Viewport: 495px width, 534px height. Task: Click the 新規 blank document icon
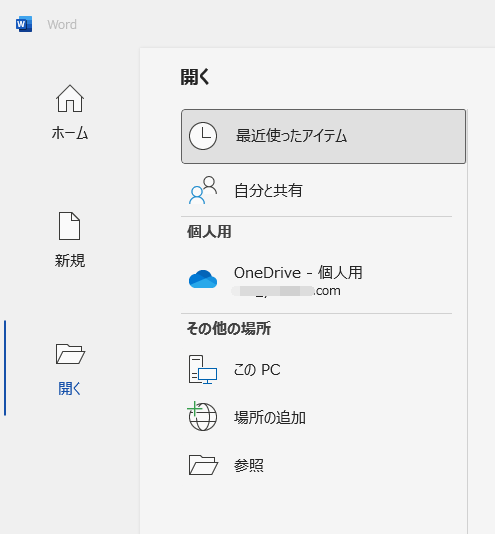click(69, 226)
